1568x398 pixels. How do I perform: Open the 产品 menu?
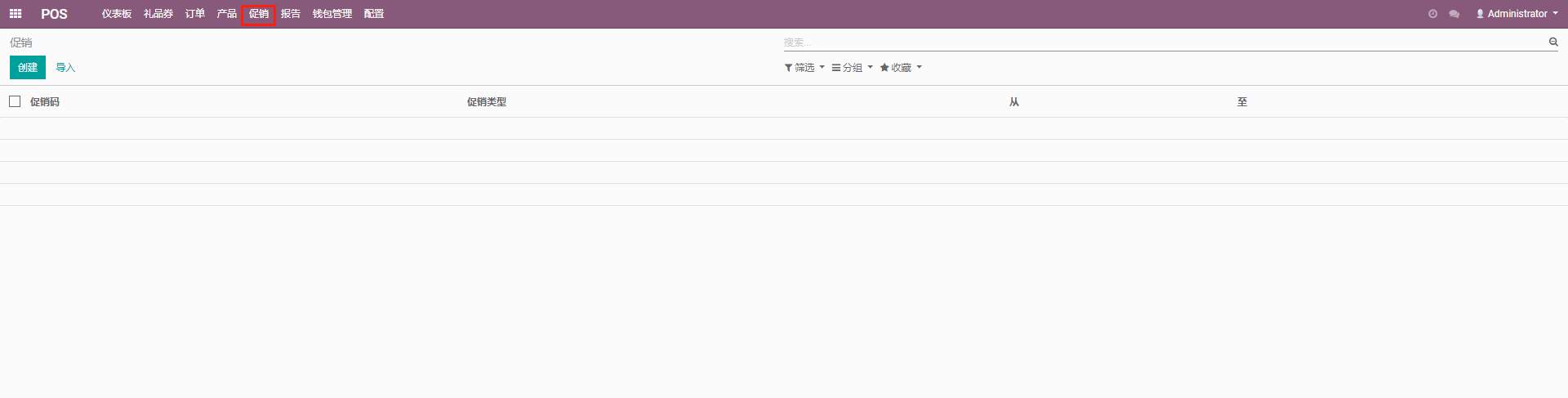(227, 14)
